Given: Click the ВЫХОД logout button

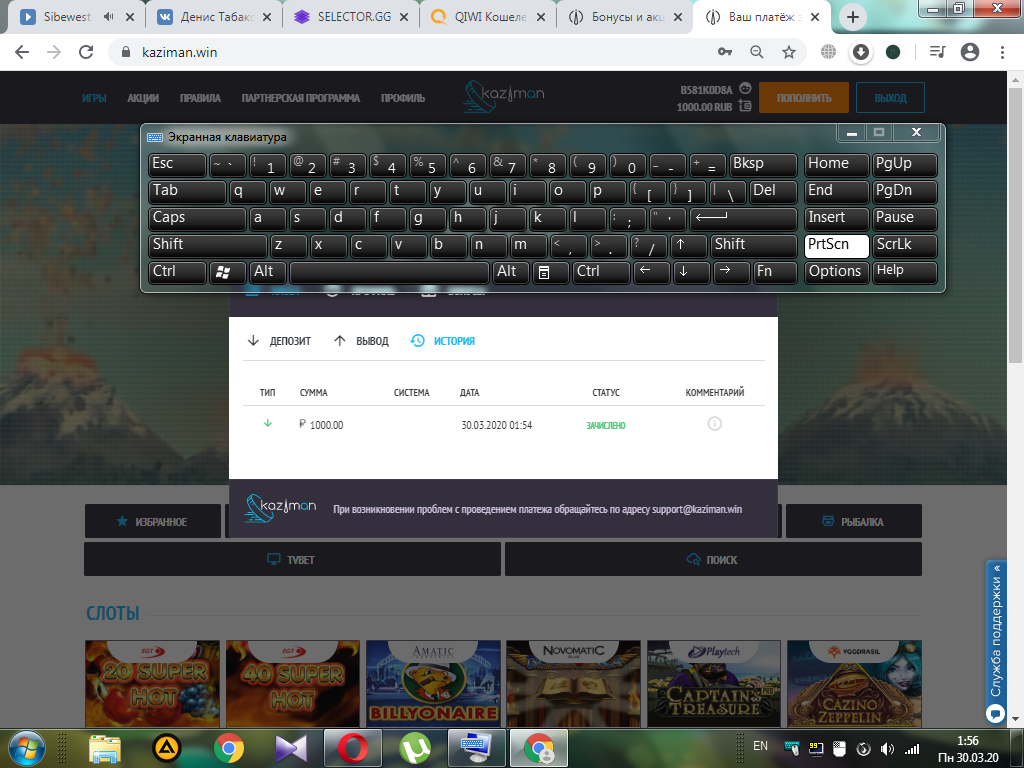Looking at the screenshot, I should [x=890, y=98].
